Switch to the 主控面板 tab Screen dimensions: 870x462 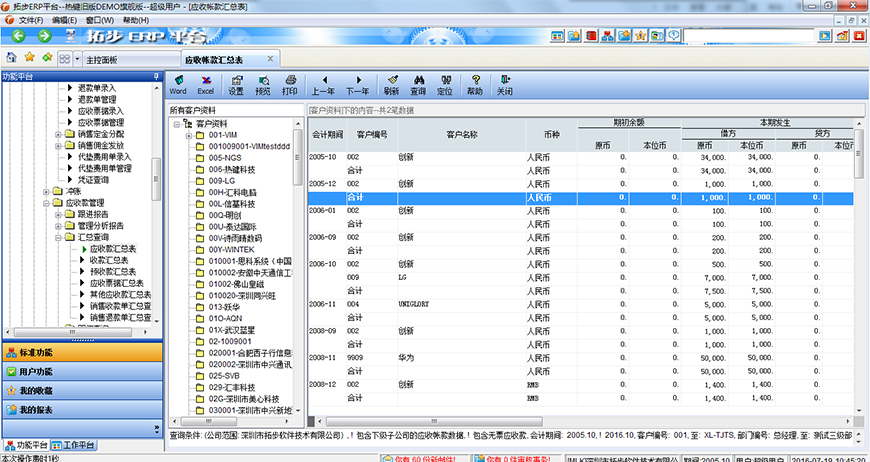click(123, 60)
